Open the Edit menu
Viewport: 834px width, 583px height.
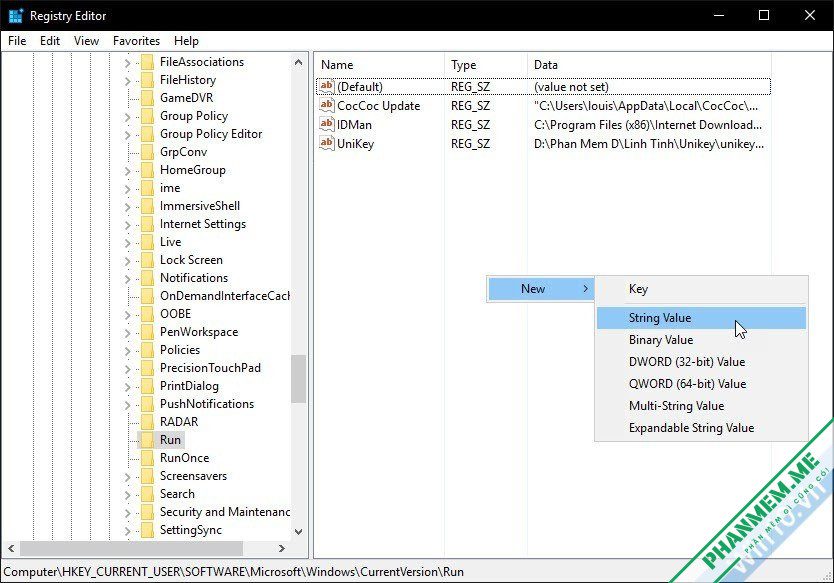[50, 41]
